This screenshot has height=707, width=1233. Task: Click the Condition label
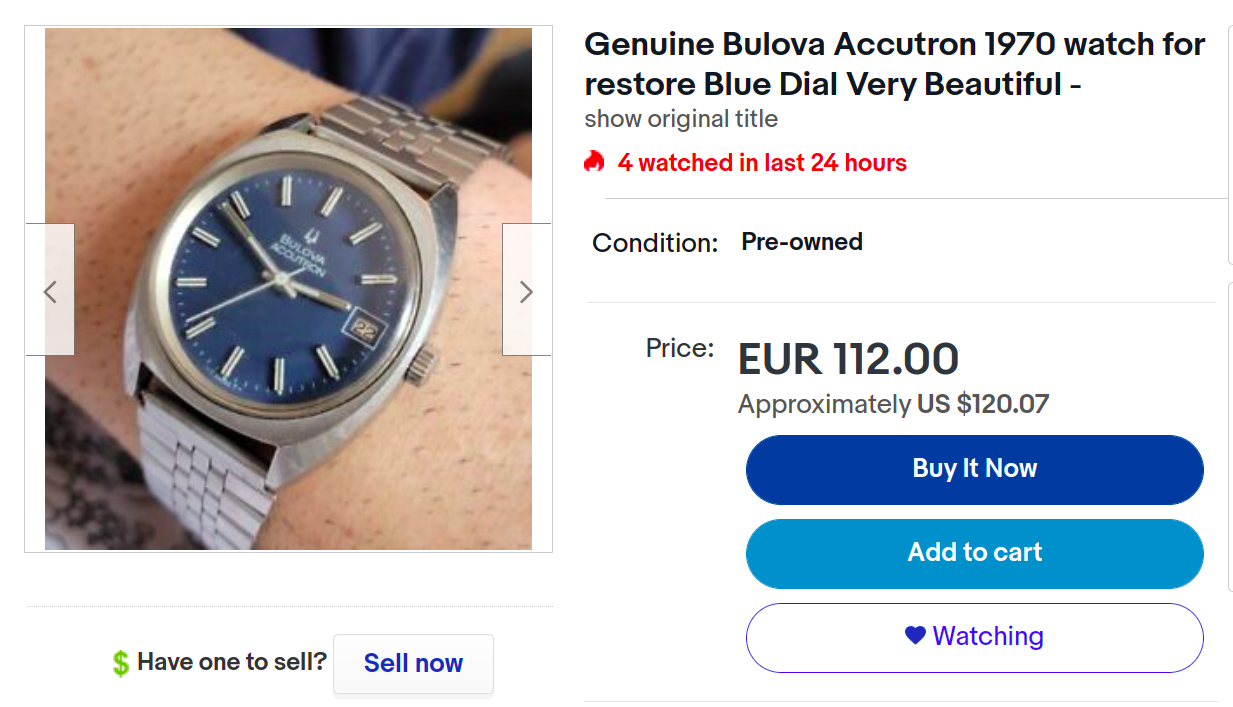(x=655, y=243)
